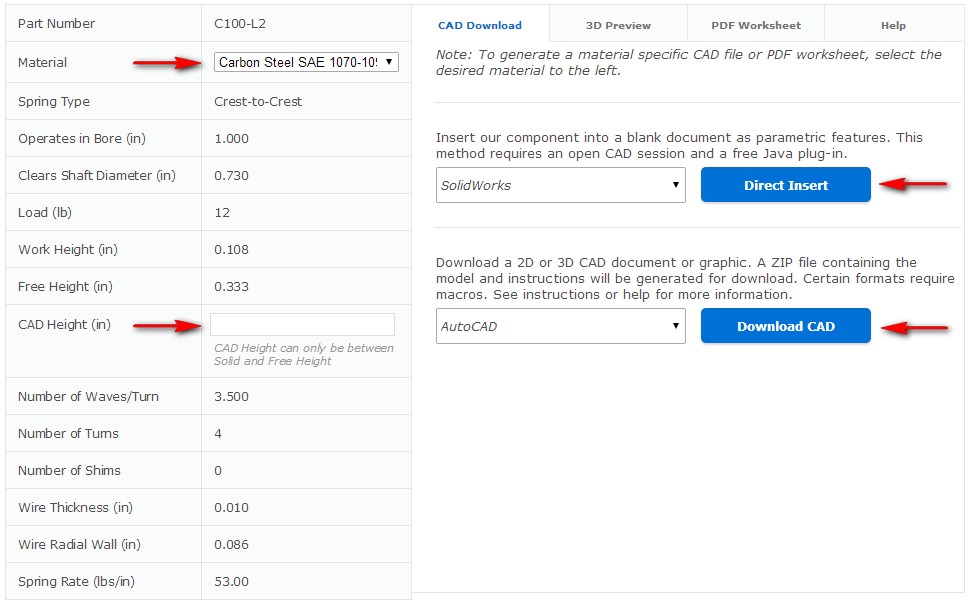Click the Clears Shaft Diameter (in) label
972x605 pixels.
pos(97,176)
